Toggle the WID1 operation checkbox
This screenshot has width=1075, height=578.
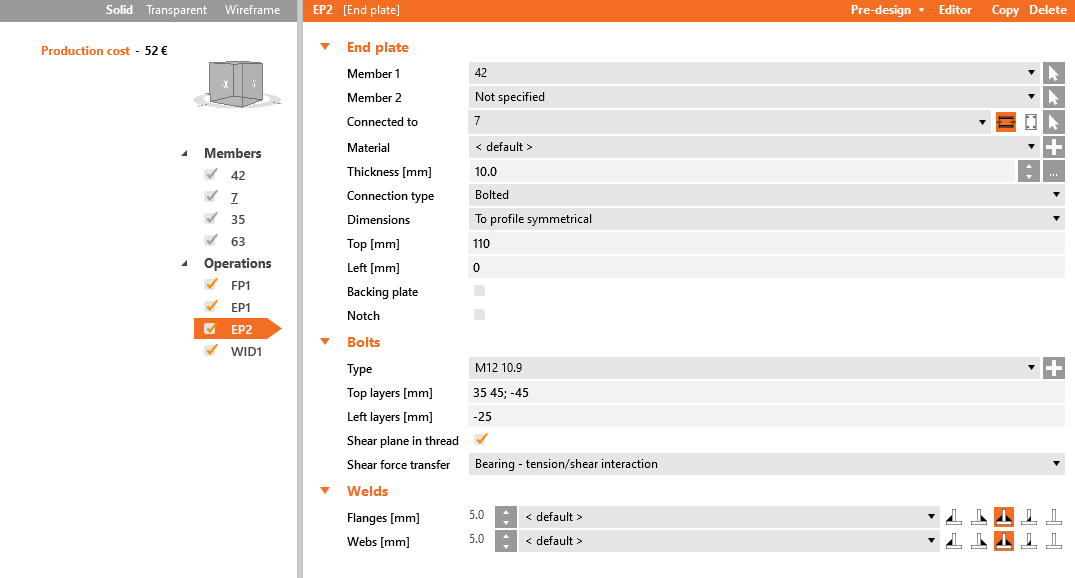(x=211, y=350)
